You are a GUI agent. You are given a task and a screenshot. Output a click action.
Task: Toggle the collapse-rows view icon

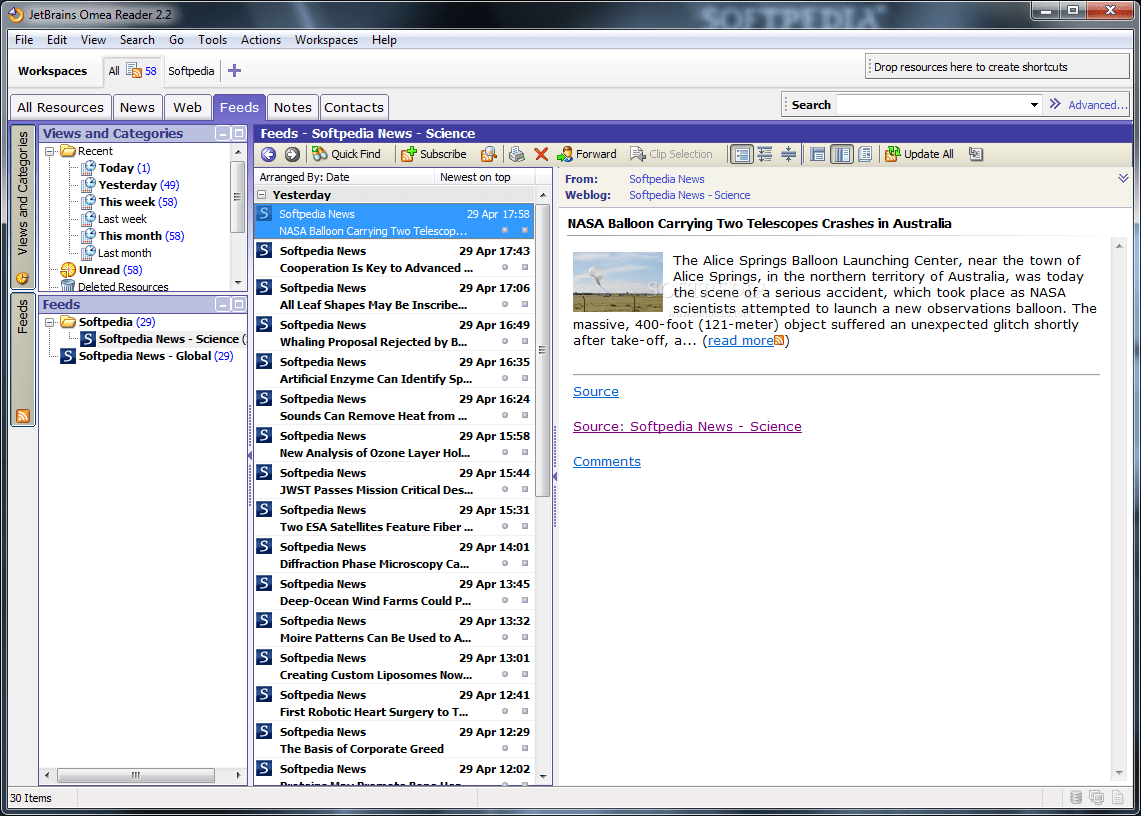point(788,154)
